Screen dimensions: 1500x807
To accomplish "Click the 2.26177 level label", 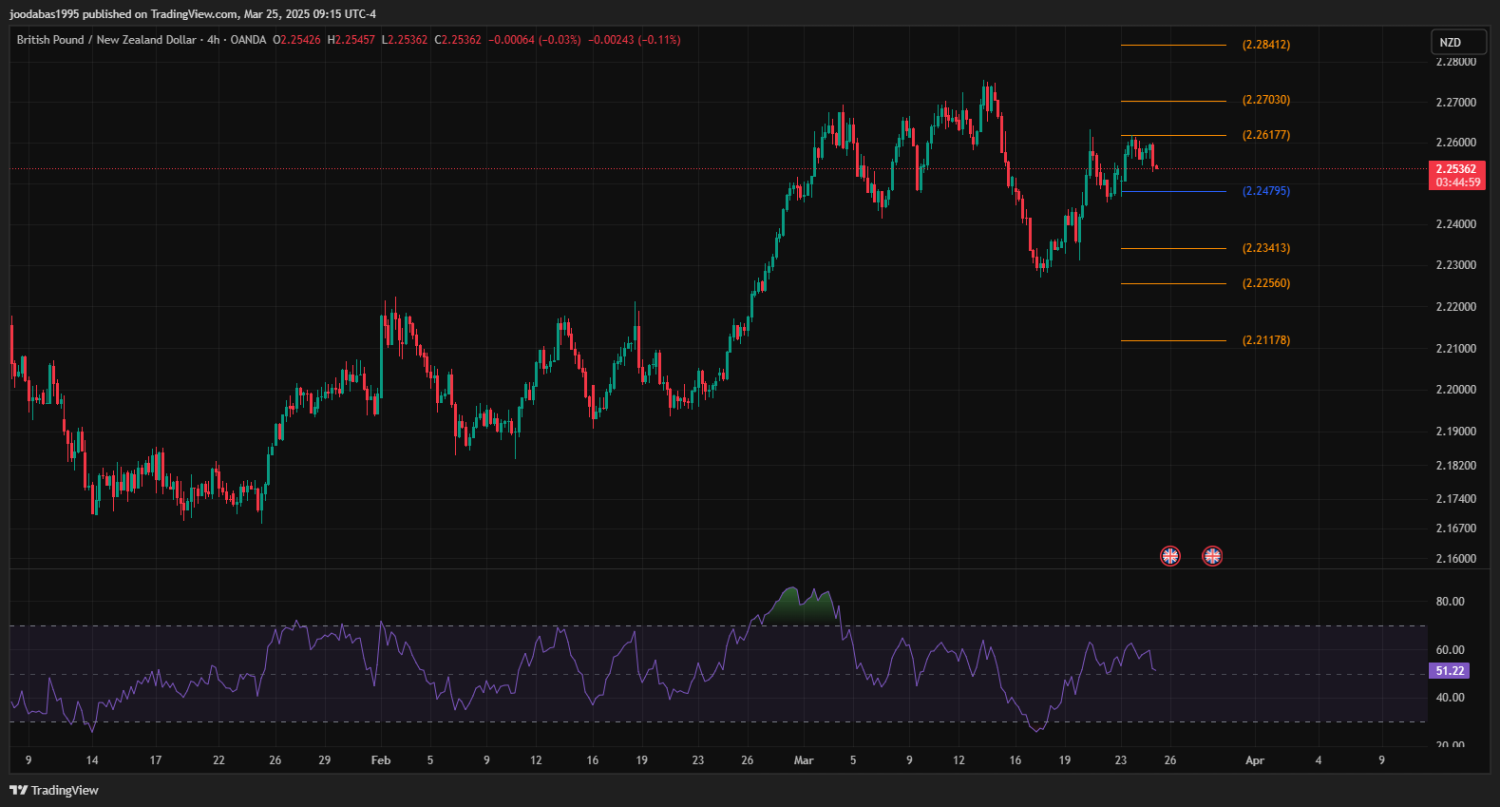I will click(1266, 135).
